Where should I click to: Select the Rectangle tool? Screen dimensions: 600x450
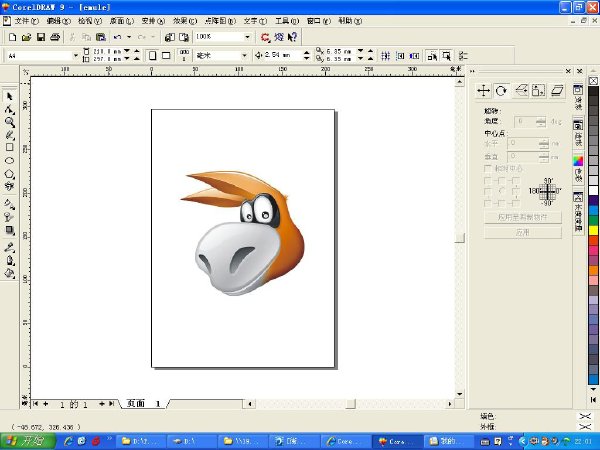[x=9, y=147]
